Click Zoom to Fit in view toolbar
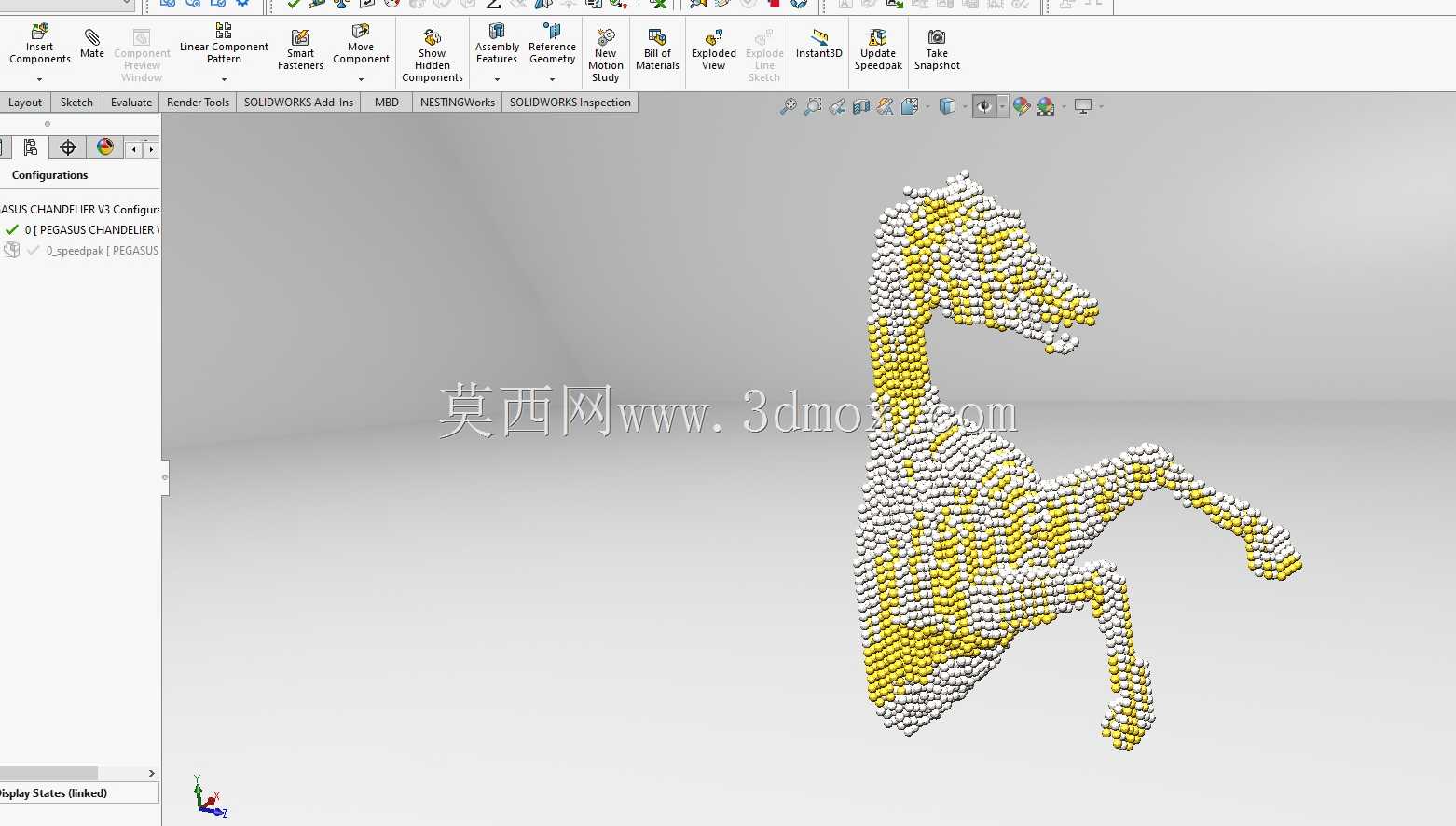This screenshot has height=826, width=1456. tap(789, 106)
